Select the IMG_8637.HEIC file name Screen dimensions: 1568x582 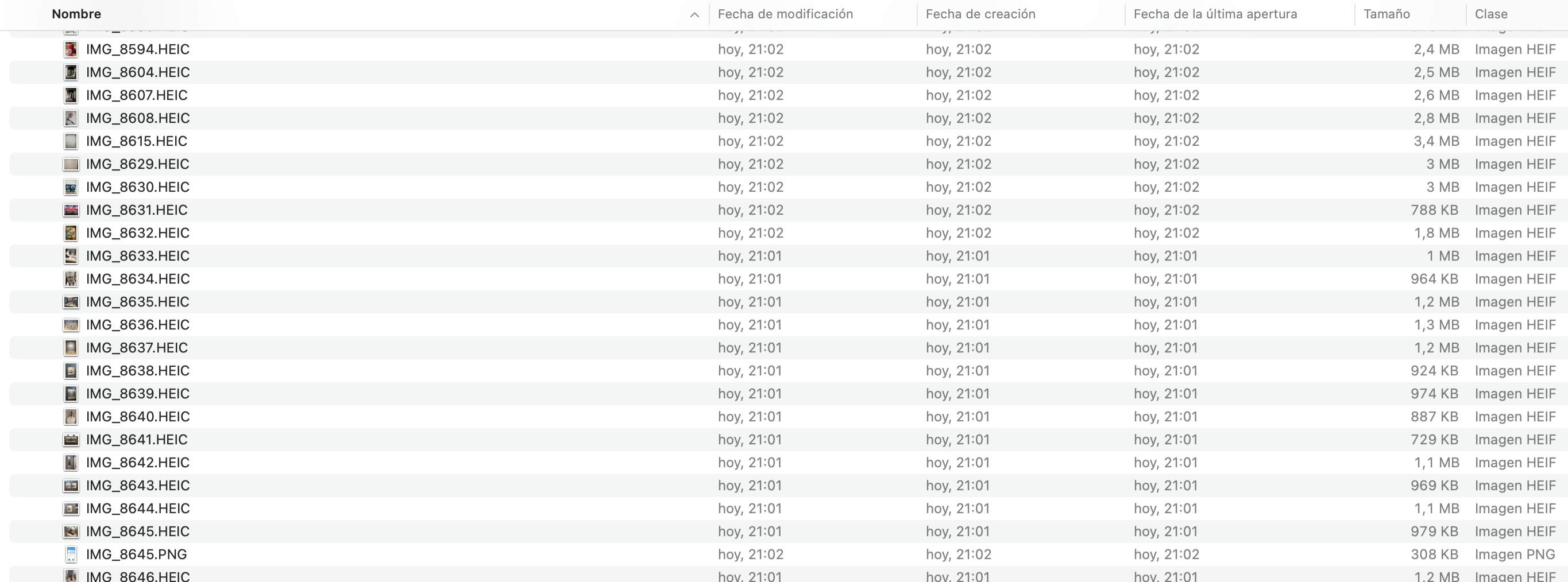click(137, 348)
